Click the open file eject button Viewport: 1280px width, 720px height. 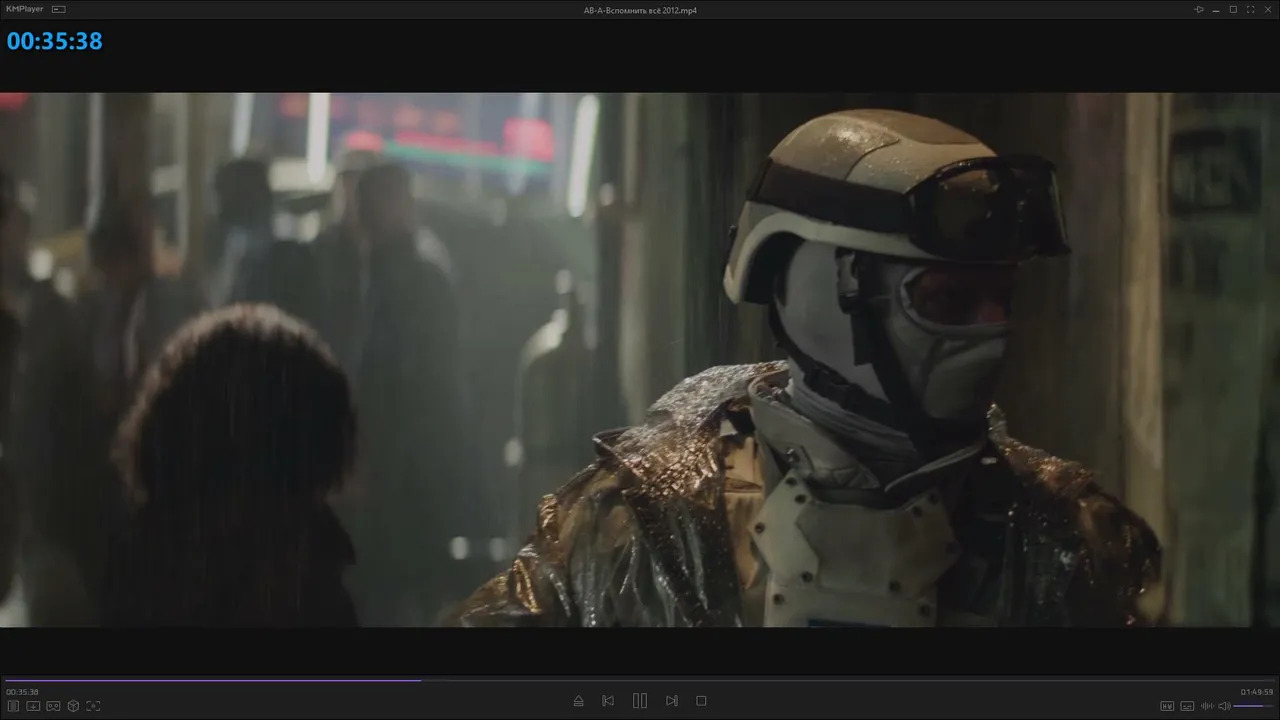[x=578, y=701]
